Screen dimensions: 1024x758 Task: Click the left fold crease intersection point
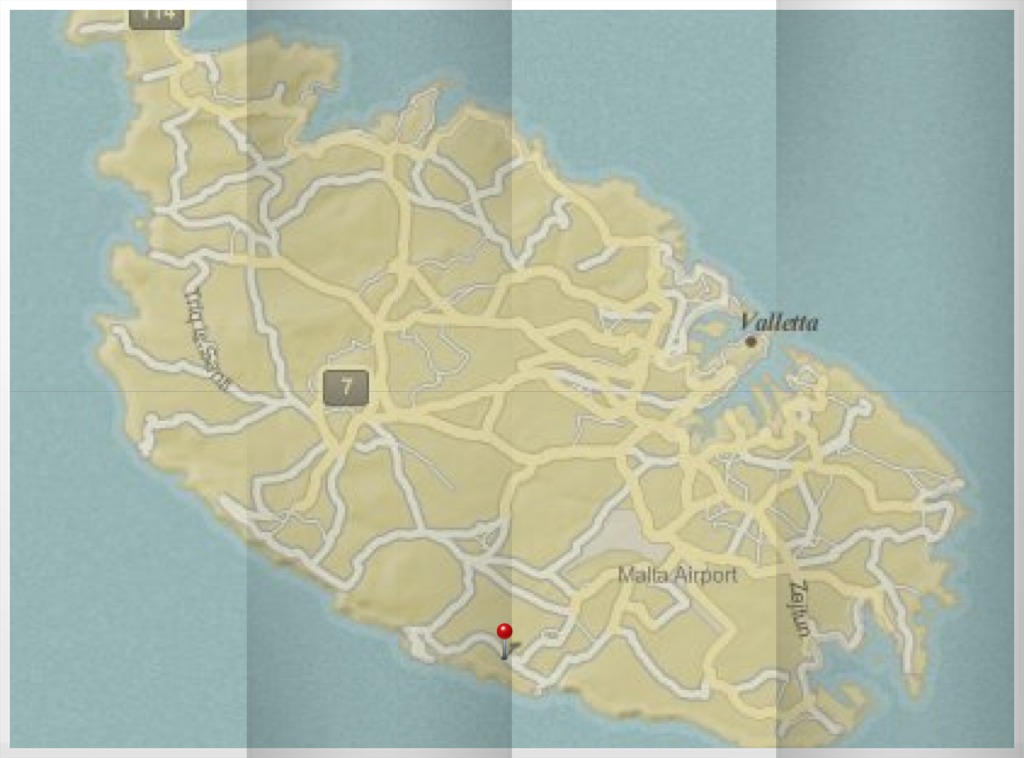tap(247, 390)
